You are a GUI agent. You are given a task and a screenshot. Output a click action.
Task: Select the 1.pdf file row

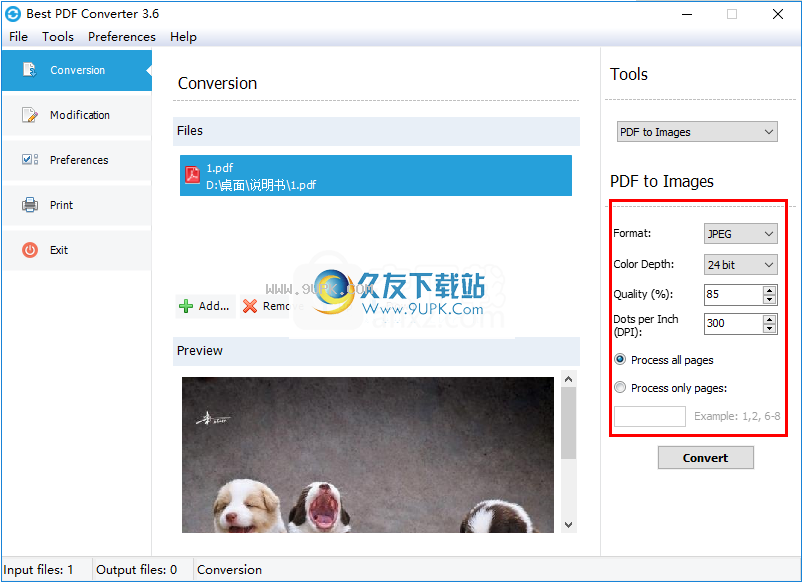pos(376,175)
